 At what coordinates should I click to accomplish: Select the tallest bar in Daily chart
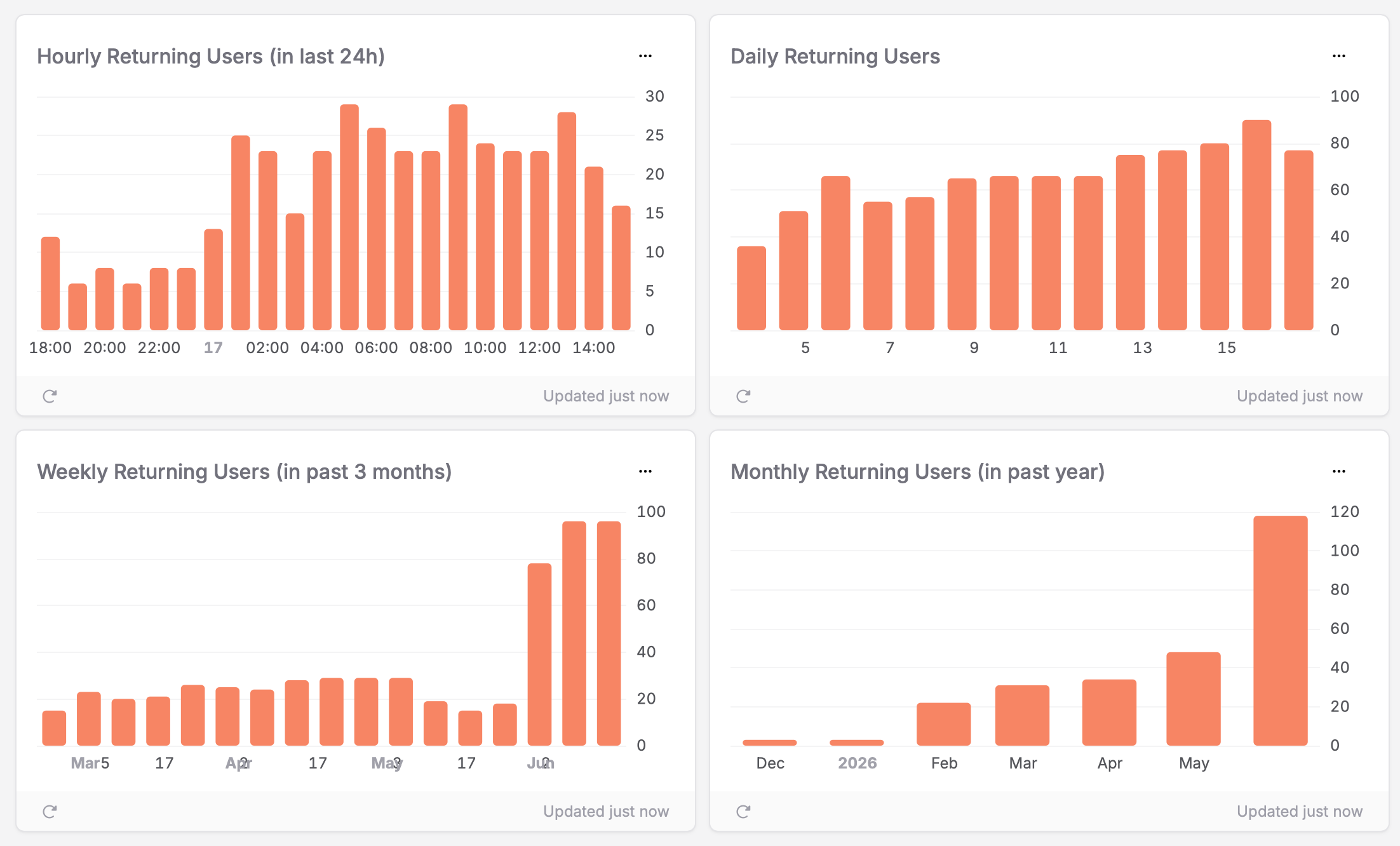1256,225
